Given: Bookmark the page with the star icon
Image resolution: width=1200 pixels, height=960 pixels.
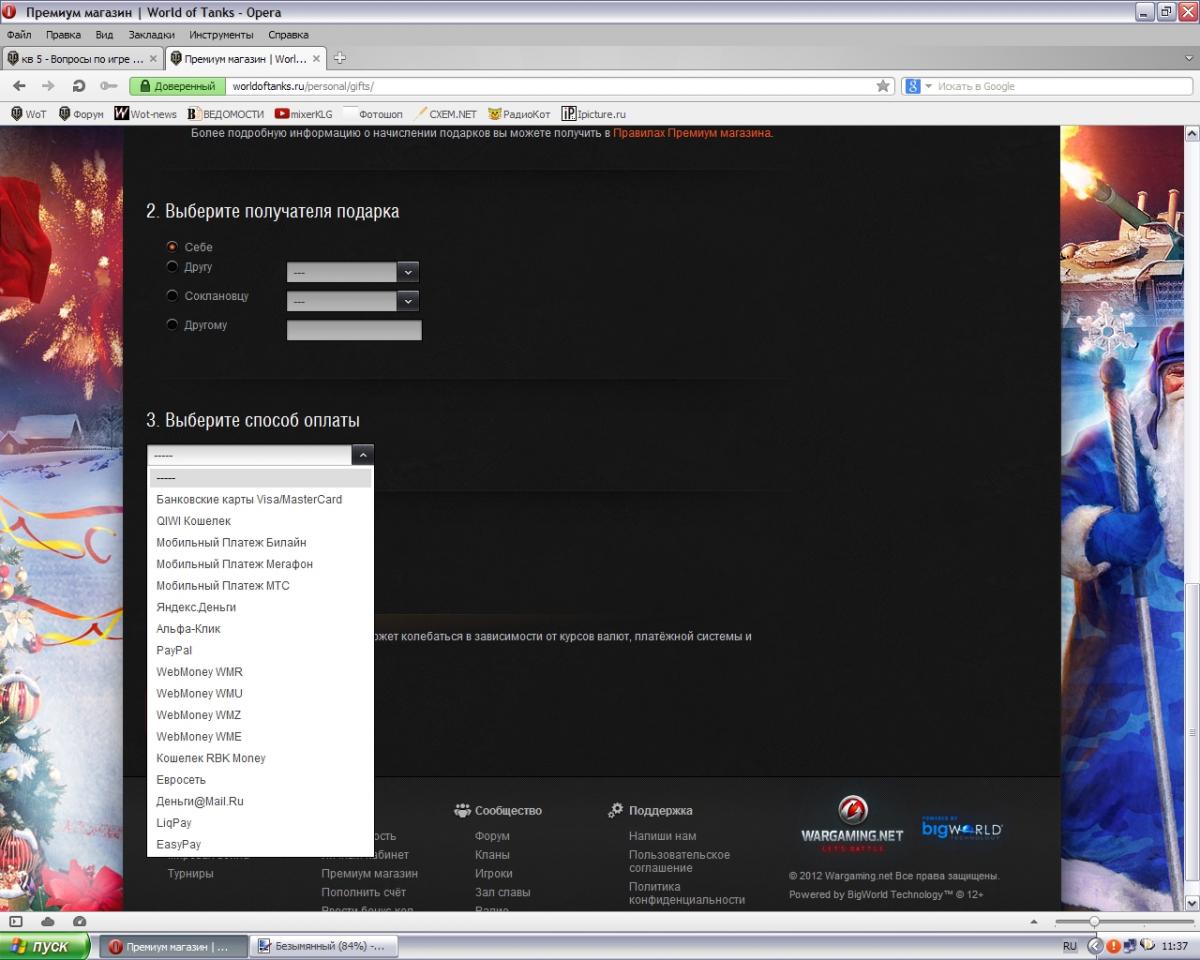Looking at the screenshot, I should [883, 86].
